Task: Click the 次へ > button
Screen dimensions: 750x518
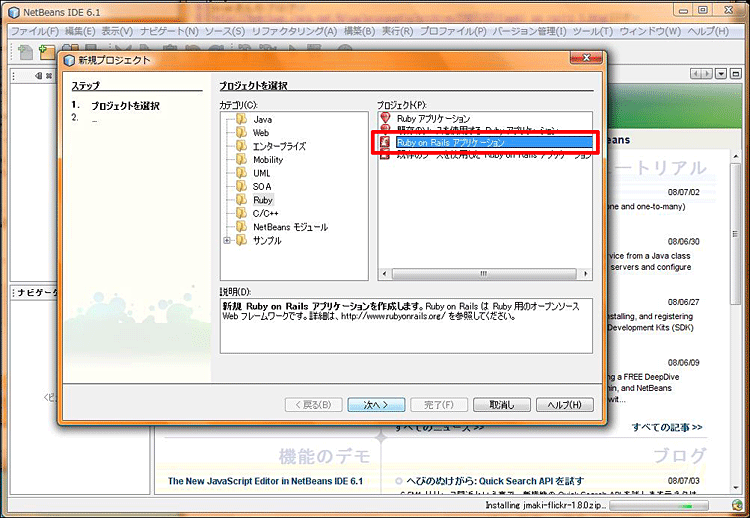Action: pyautogui.click(x=376, y=405)
